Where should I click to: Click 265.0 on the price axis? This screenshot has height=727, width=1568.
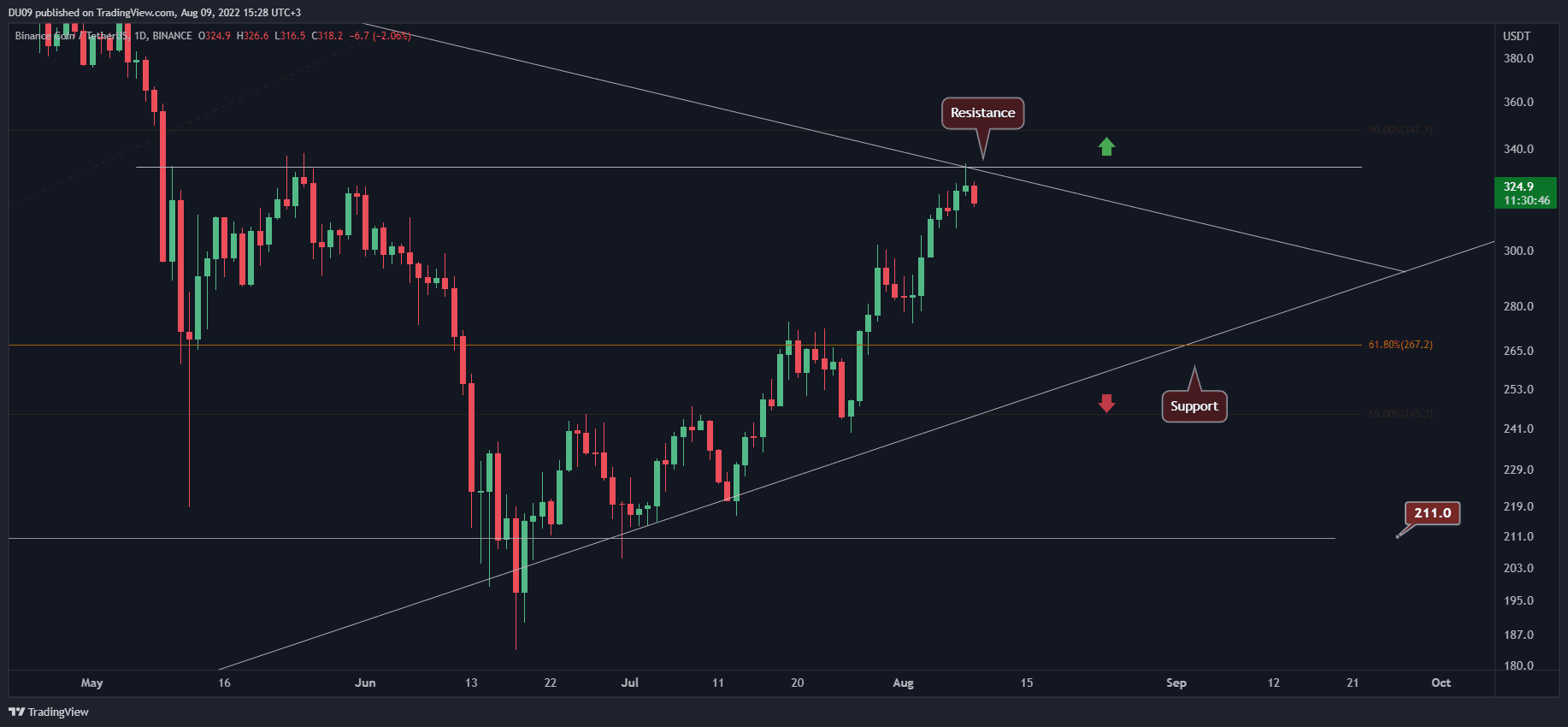click(x=1518, y=351)
